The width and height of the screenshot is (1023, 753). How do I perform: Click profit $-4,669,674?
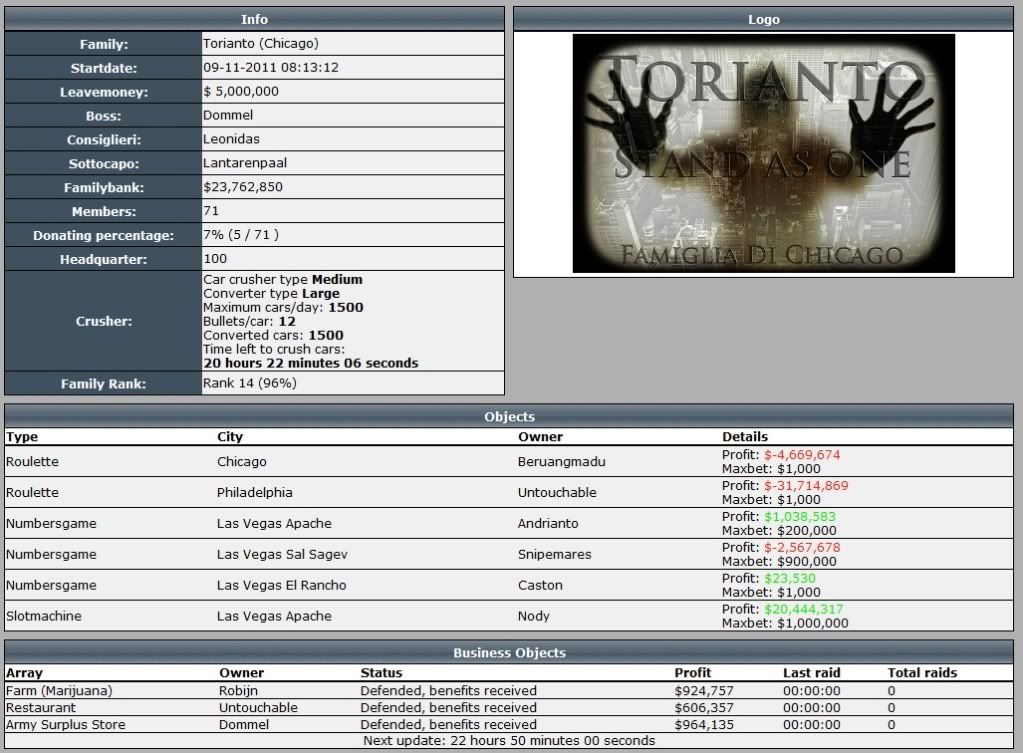point(802,455)
